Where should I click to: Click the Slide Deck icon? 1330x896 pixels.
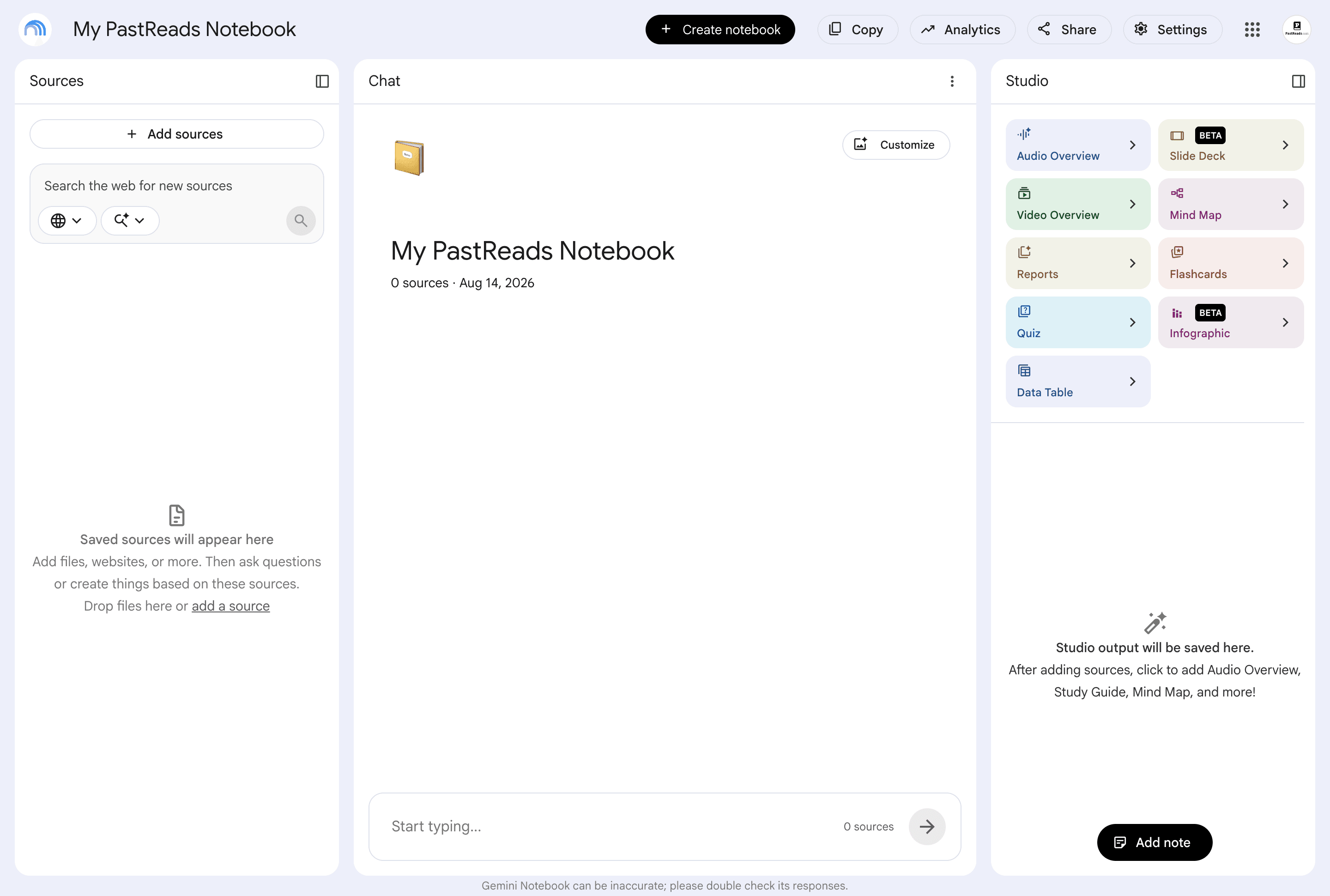1177,135
